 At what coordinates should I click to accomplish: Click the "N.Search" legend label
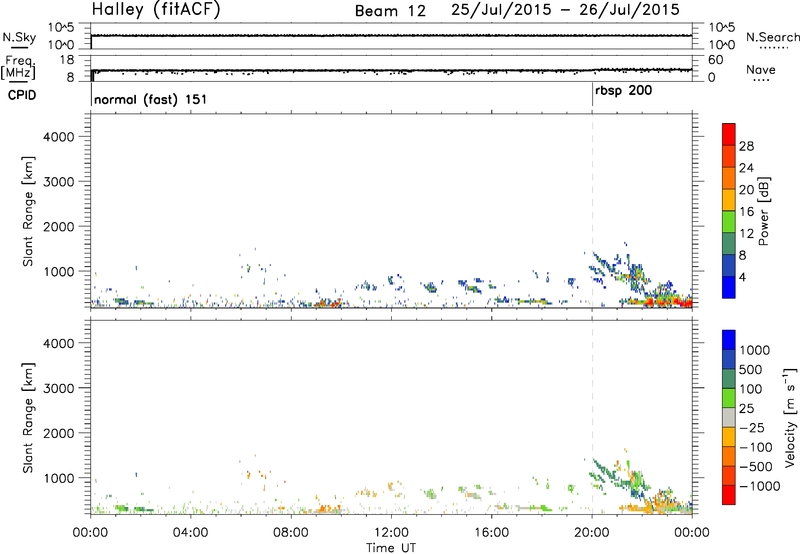click(772, 37)
